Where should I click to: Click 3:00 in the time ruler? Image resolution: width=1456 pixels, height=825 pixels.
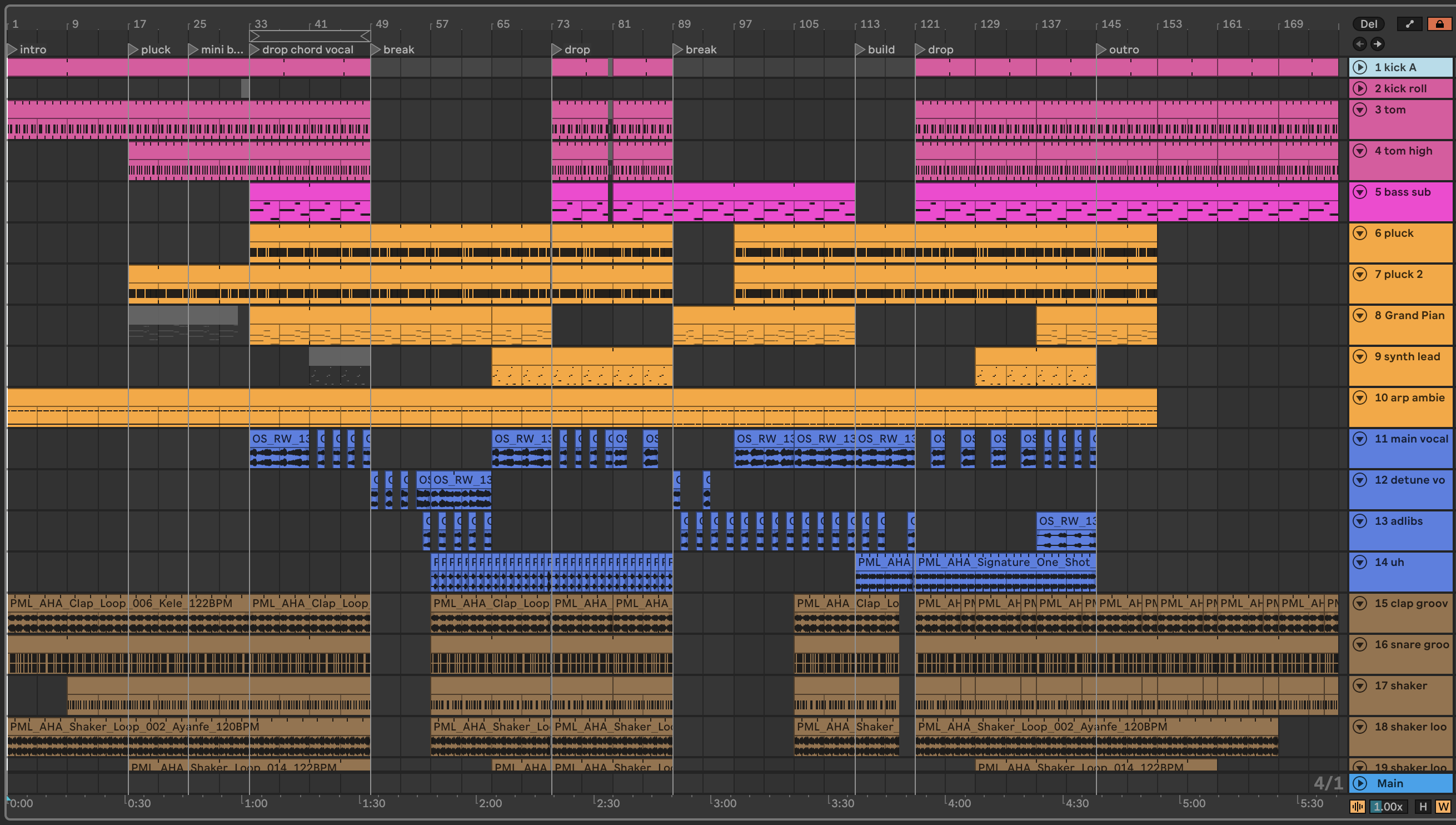click(x=724, y=803)
